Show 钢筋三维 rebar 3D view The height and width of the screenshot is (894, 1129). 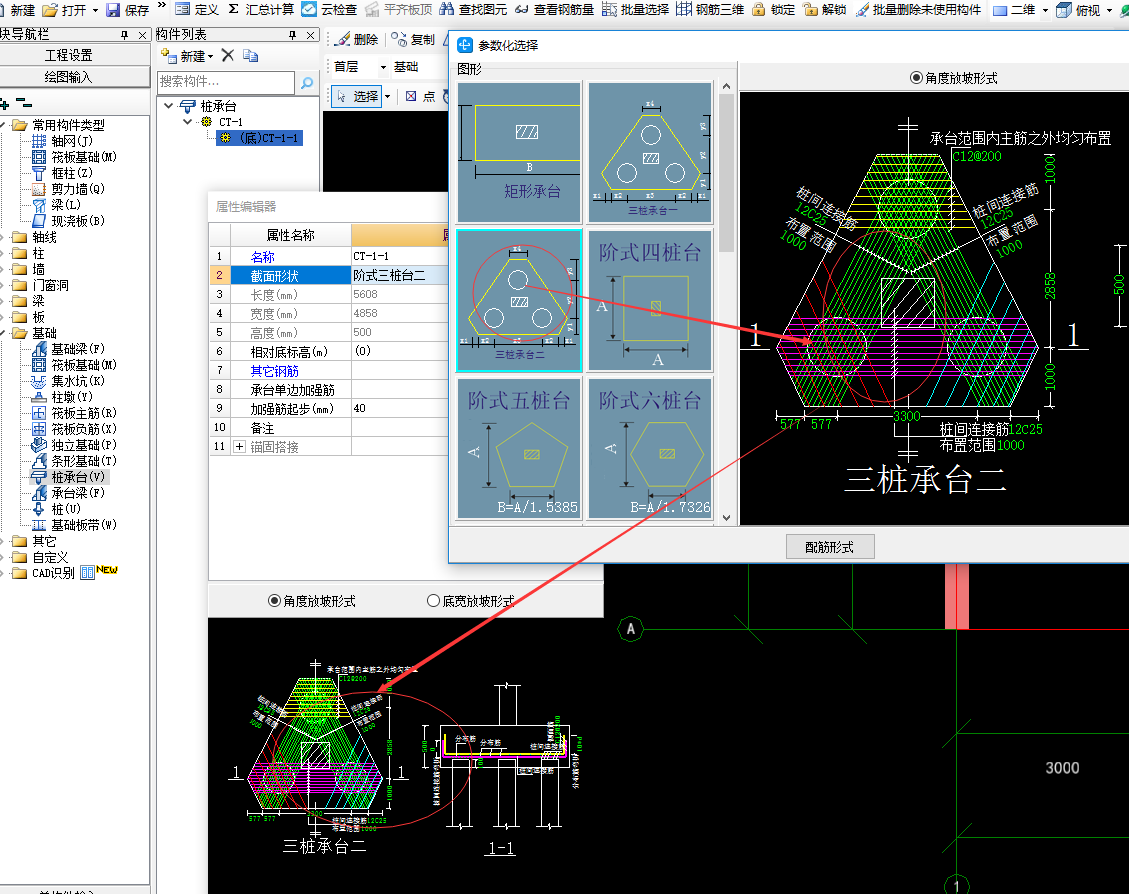tap(710, 9)
